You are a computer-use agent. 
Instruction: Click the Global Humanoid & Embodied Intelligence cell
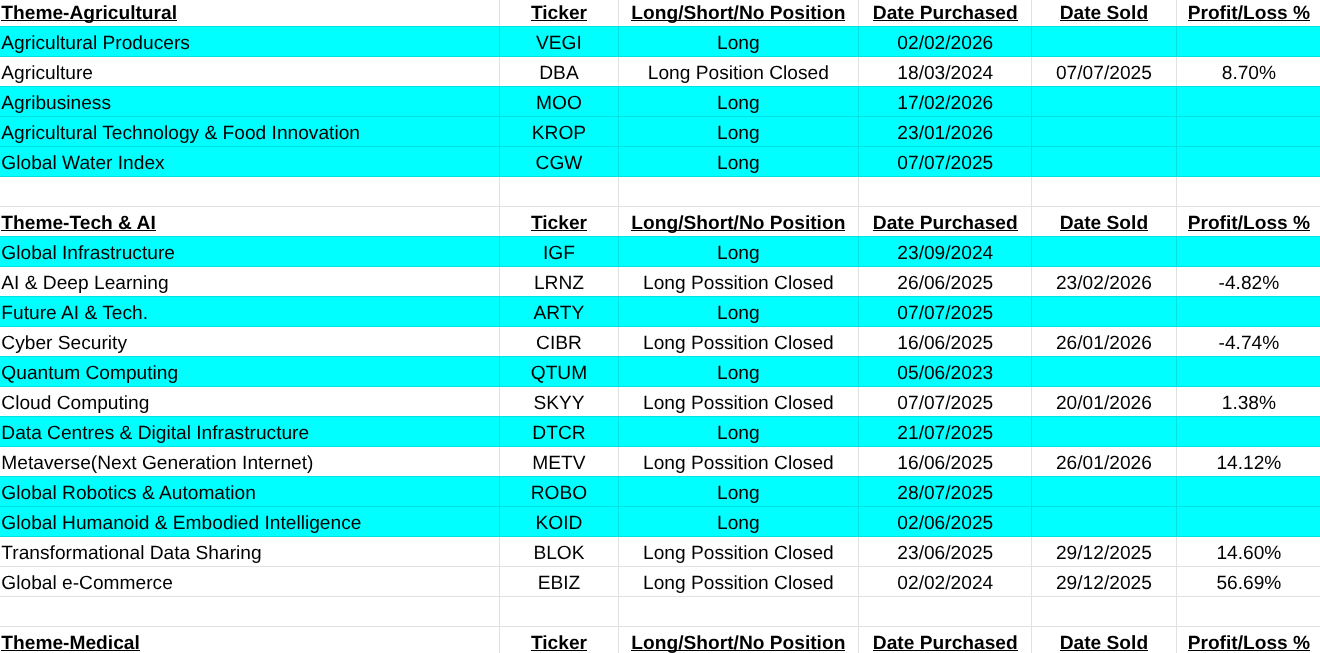tap(181, 523)
